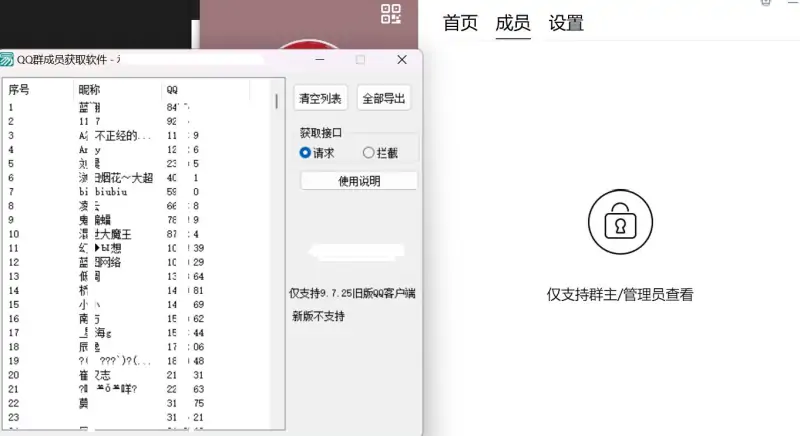Image resolution: width=800 pixels, height=436 pixels.
Task: Click the 清空列表 button
Action: [x=321, y=98]
